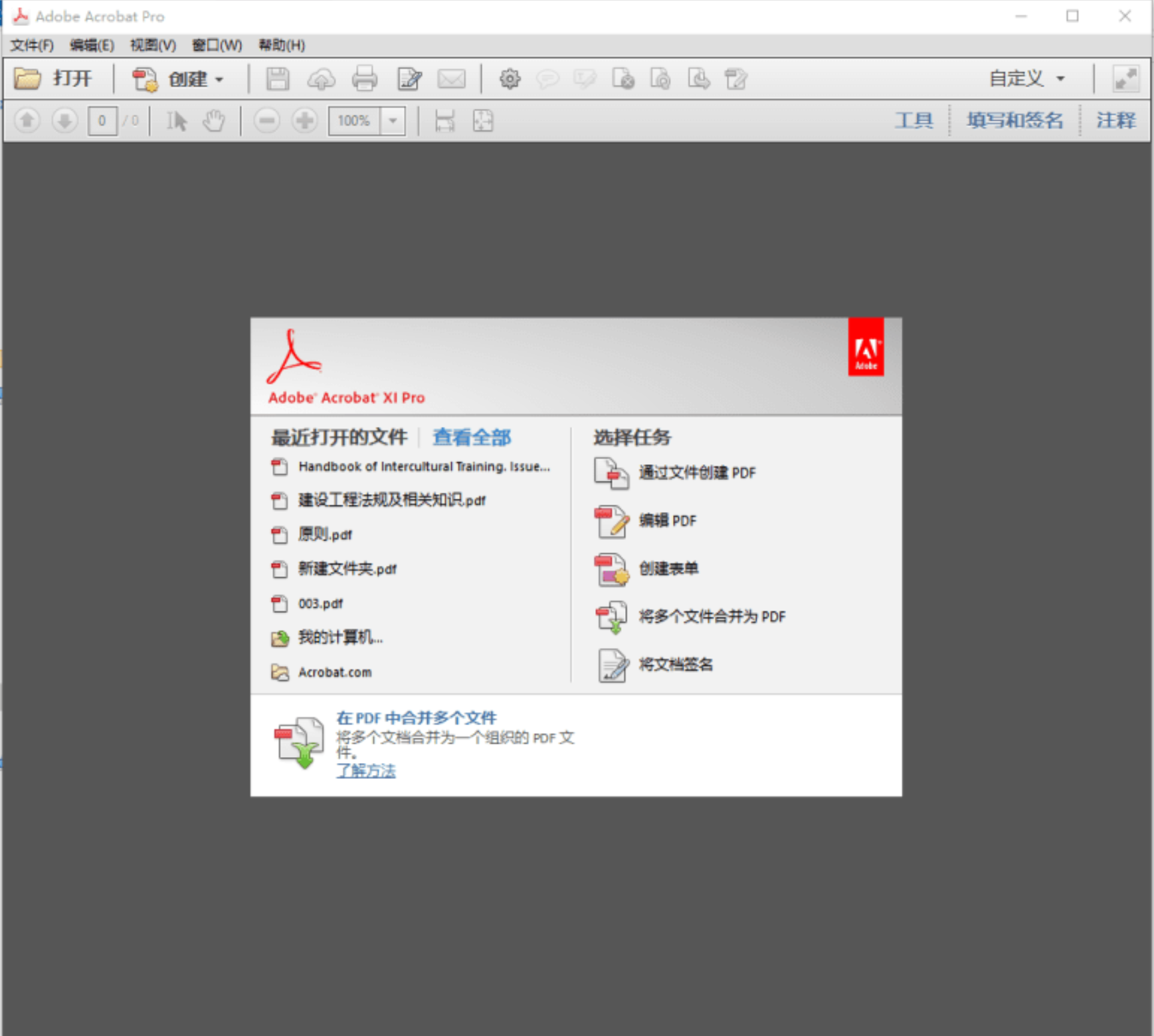The height and width of the screenshot is (1036, 1154).
Task: Click the fit page view icon
Action: coord(483,121)
